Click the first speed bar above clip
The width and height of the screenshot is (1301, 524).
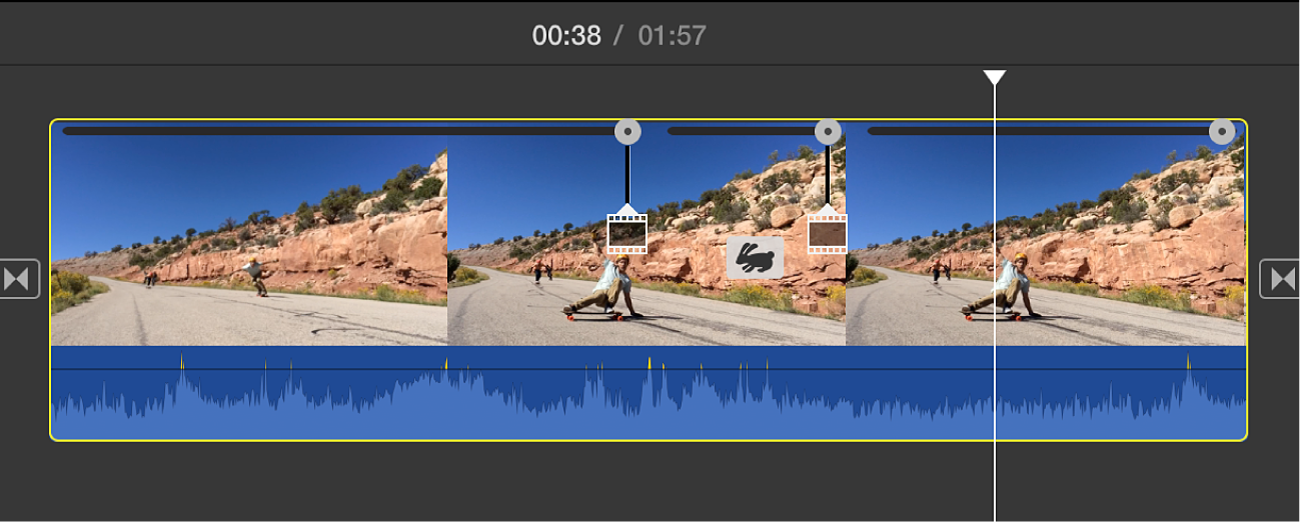(338, 131)
